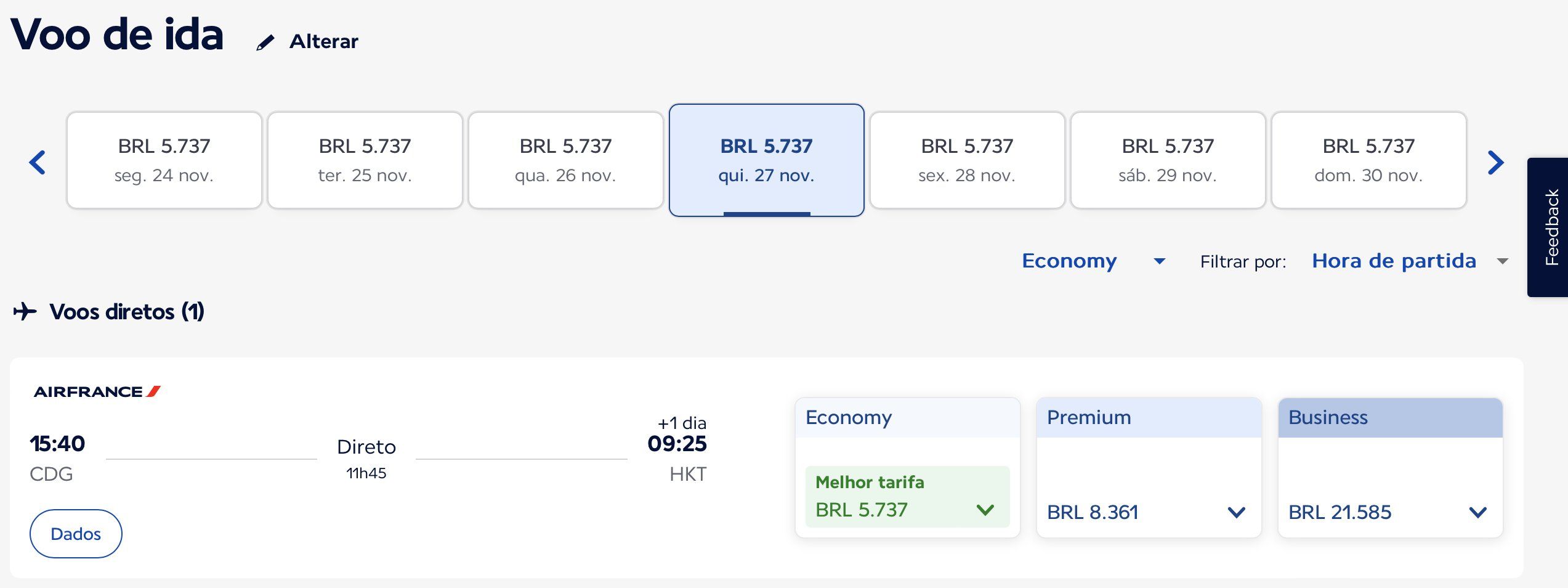
Task: Select the ter. 25 nov. date tab
Action: pyautogui.click(x=365, y=160)
